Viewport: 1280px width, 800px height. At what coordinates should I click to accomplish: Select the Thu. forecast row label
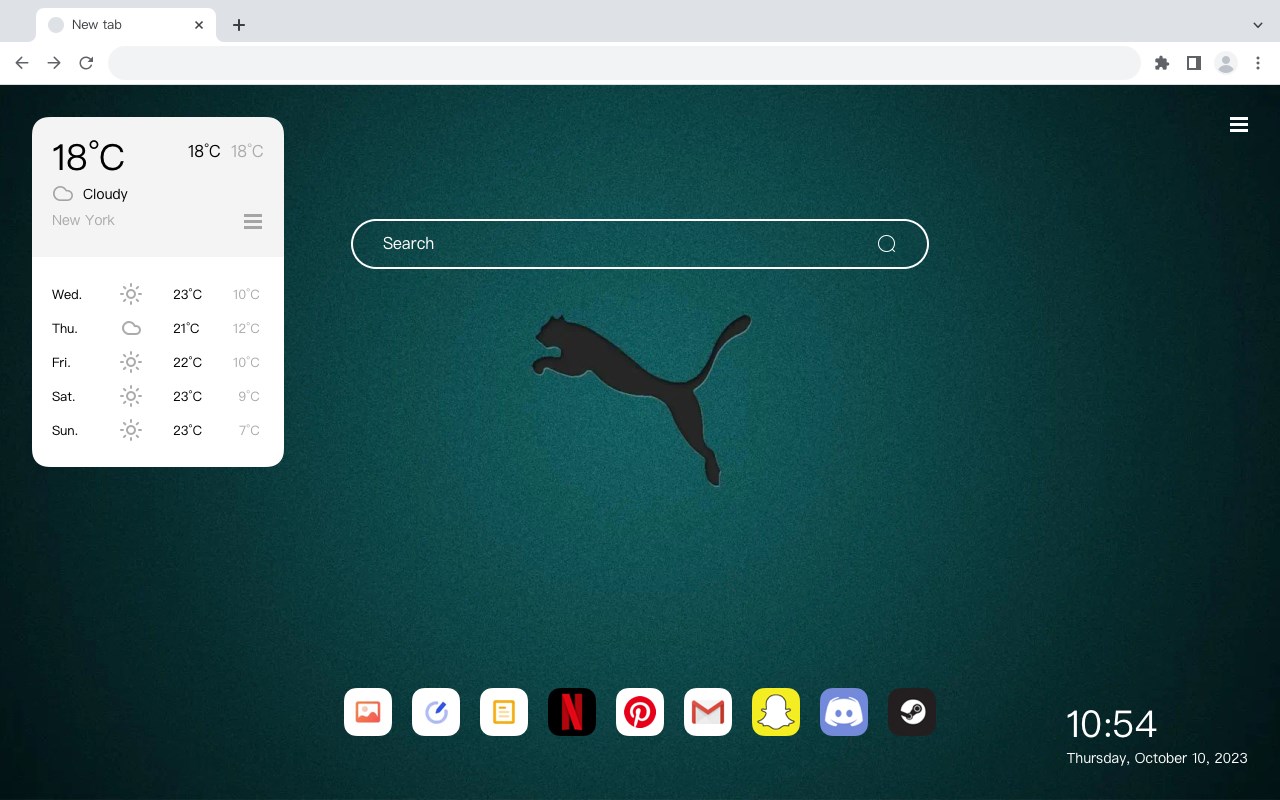pyautogui.click(x=65, y=329)
